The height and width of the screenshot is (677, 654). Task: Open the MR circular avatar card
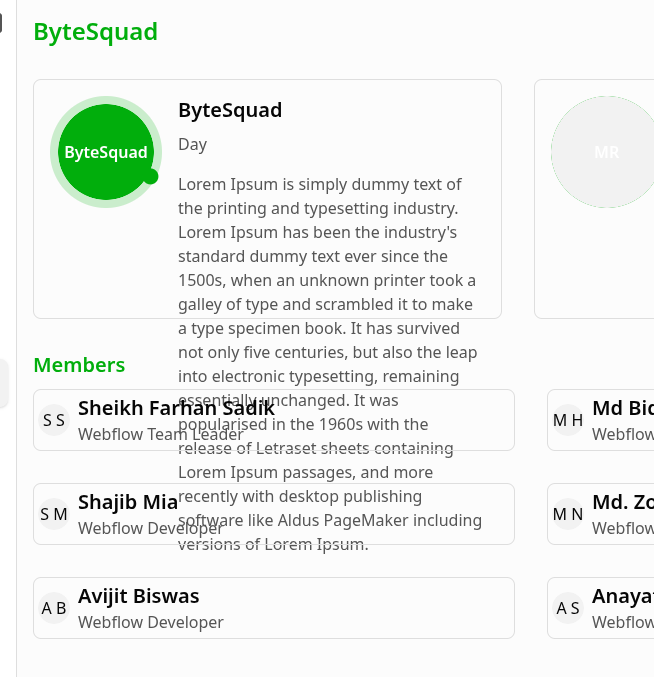pos(606,152)
